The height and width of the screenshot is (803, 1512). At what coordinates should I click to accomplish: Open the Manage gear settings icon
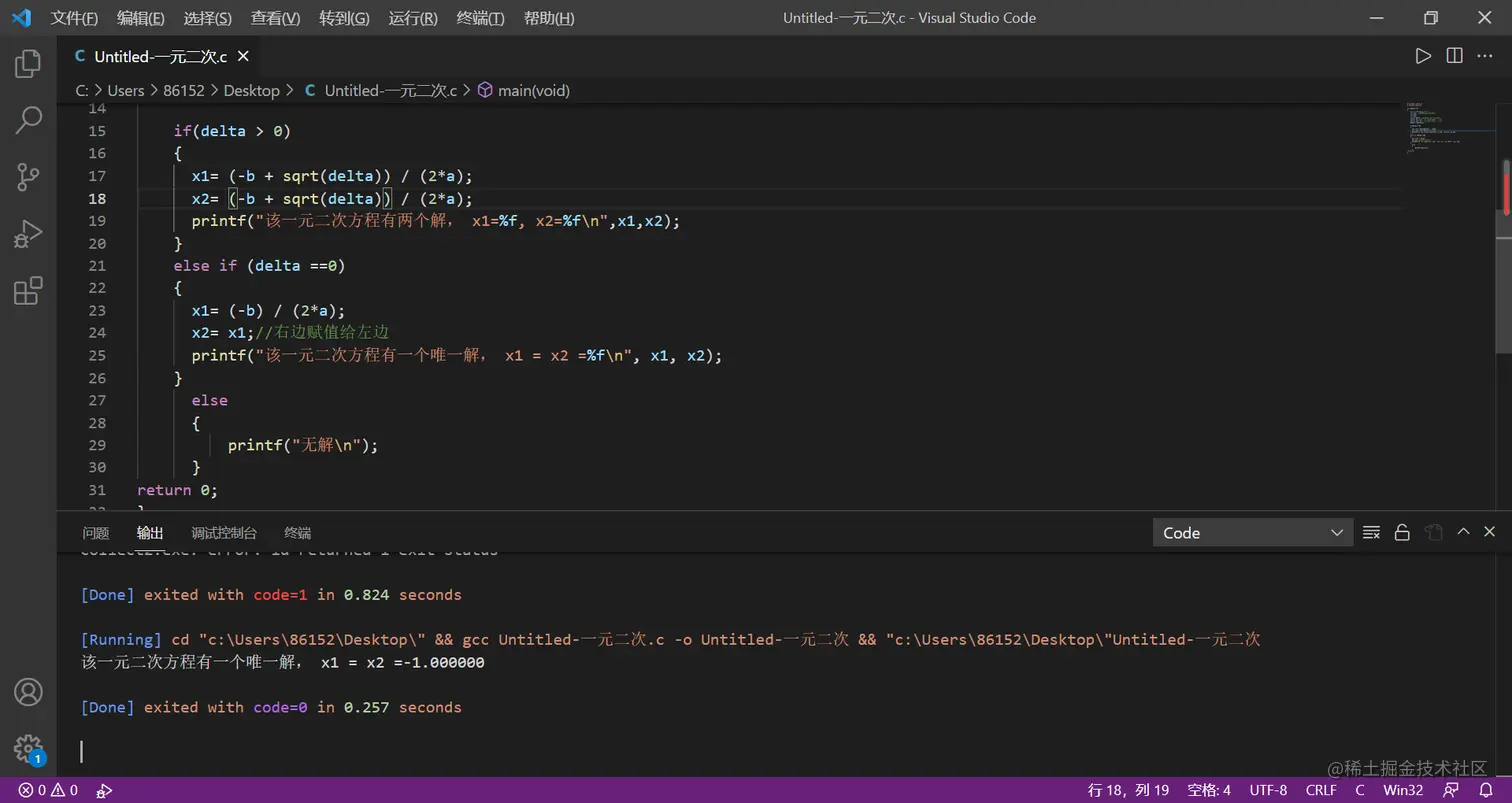tap(28, 748)
